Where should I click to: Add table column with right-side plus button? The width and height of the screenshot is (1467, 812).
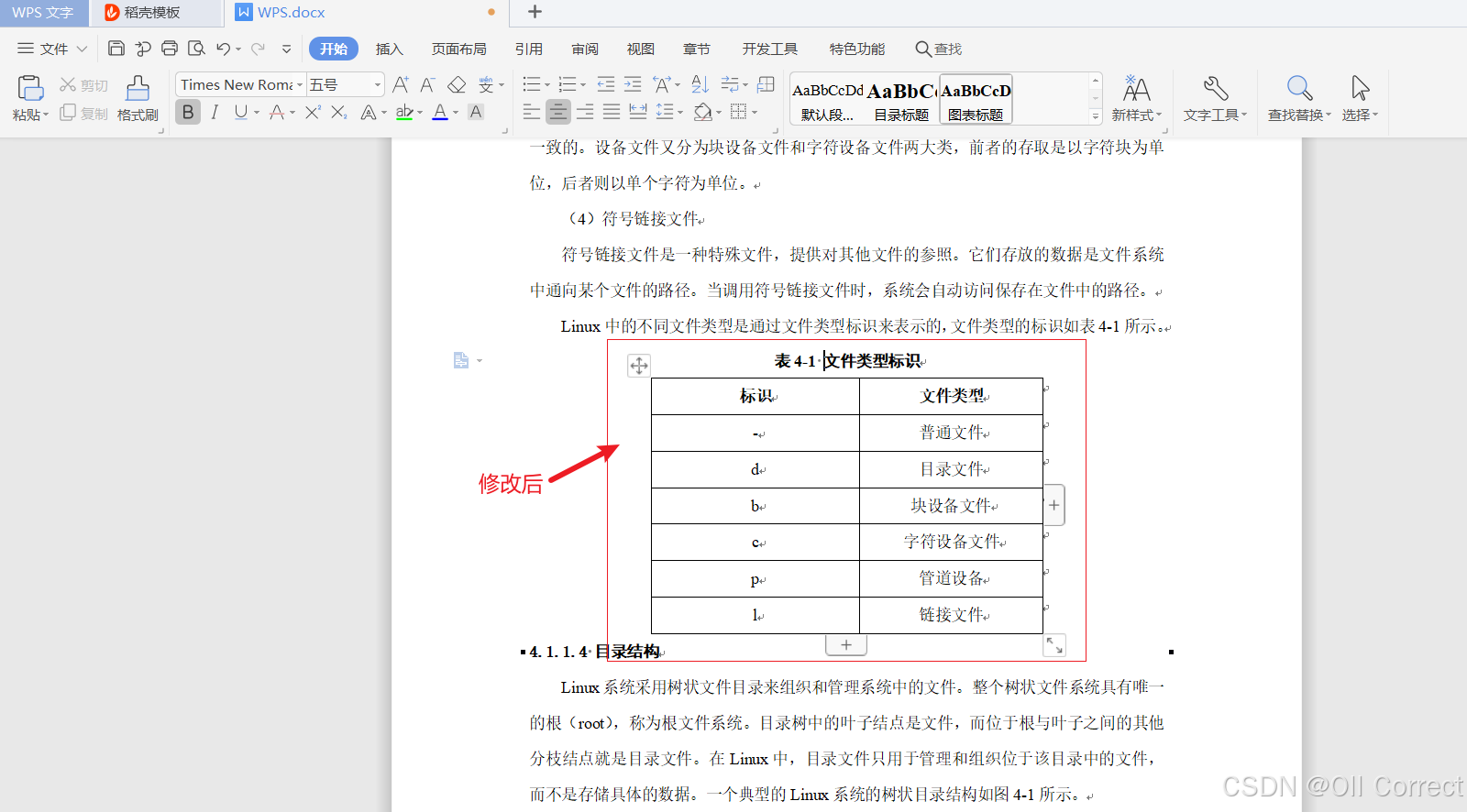tap(1054, 505)
